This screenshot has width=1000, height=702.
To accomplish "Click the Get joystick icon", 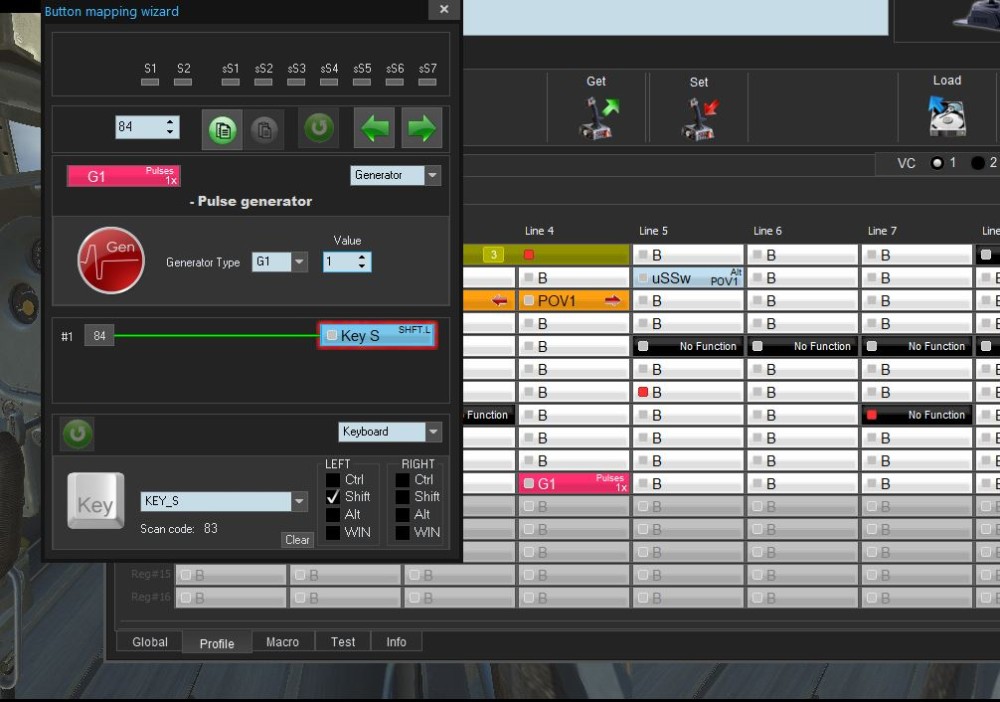I will coord(598,118).
